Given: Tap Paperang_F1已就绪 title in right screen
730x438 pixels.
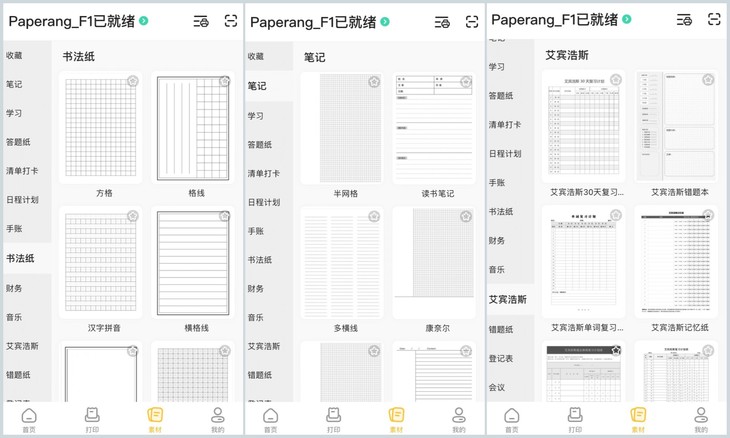Looking at the screenshot, I should (x=554, y=20).
